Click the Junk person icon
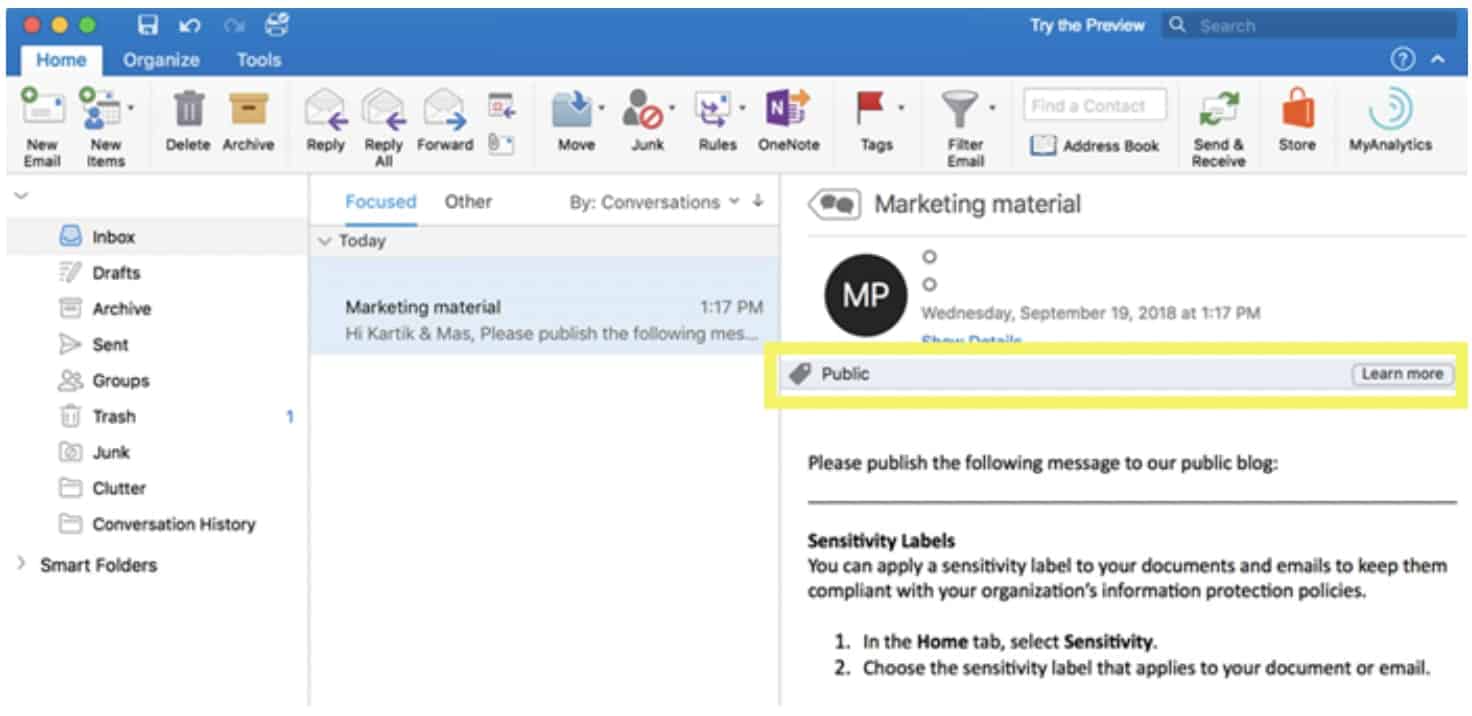Image resolution: width=1472 pixels, height=716 pixels. [x=643, y=109]
